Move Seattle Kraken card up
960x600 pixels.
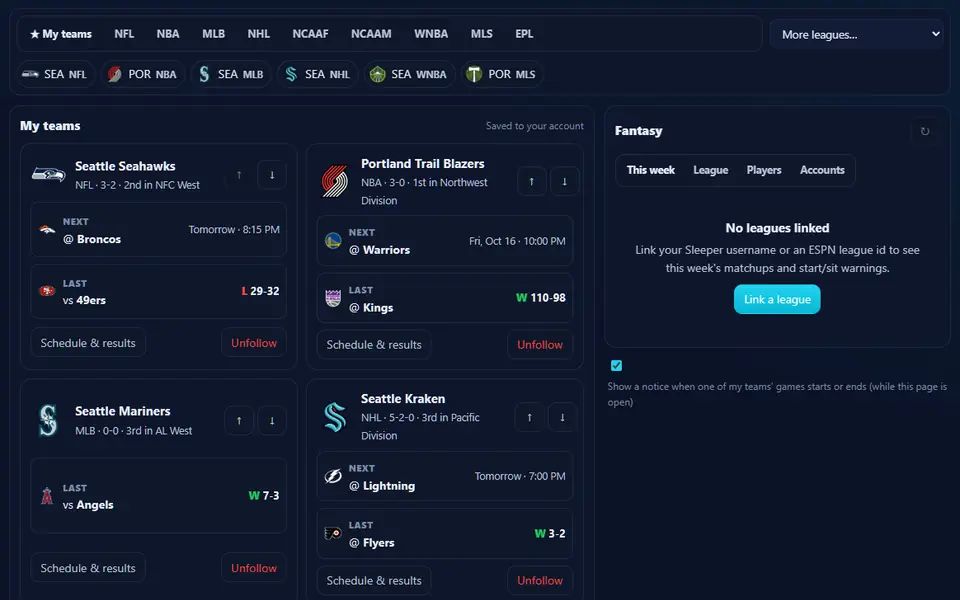click(x=530, y=418)
